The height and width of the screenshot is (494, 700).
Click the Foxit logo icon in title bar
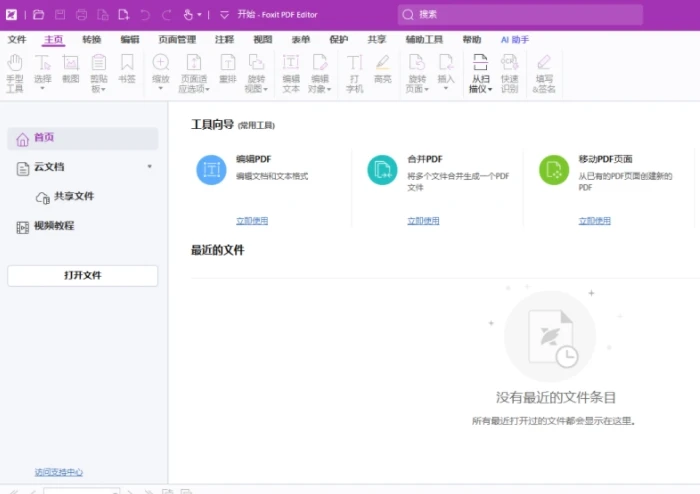[x=12, y=15]
